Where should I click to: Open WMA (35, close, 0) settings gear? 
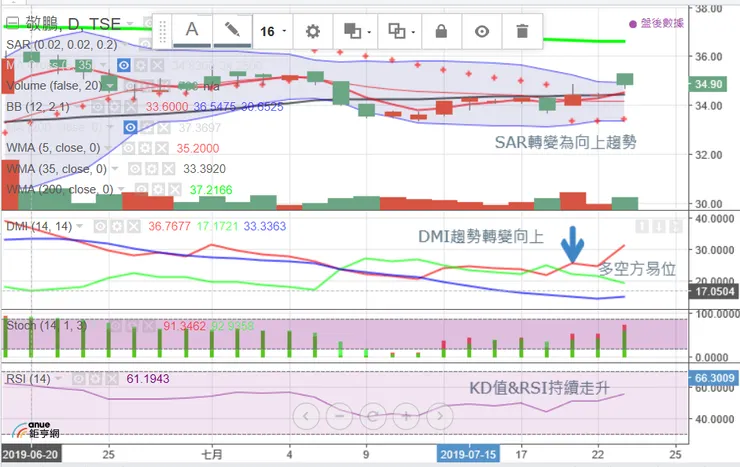pyautogui.click(x=152, y=169)
